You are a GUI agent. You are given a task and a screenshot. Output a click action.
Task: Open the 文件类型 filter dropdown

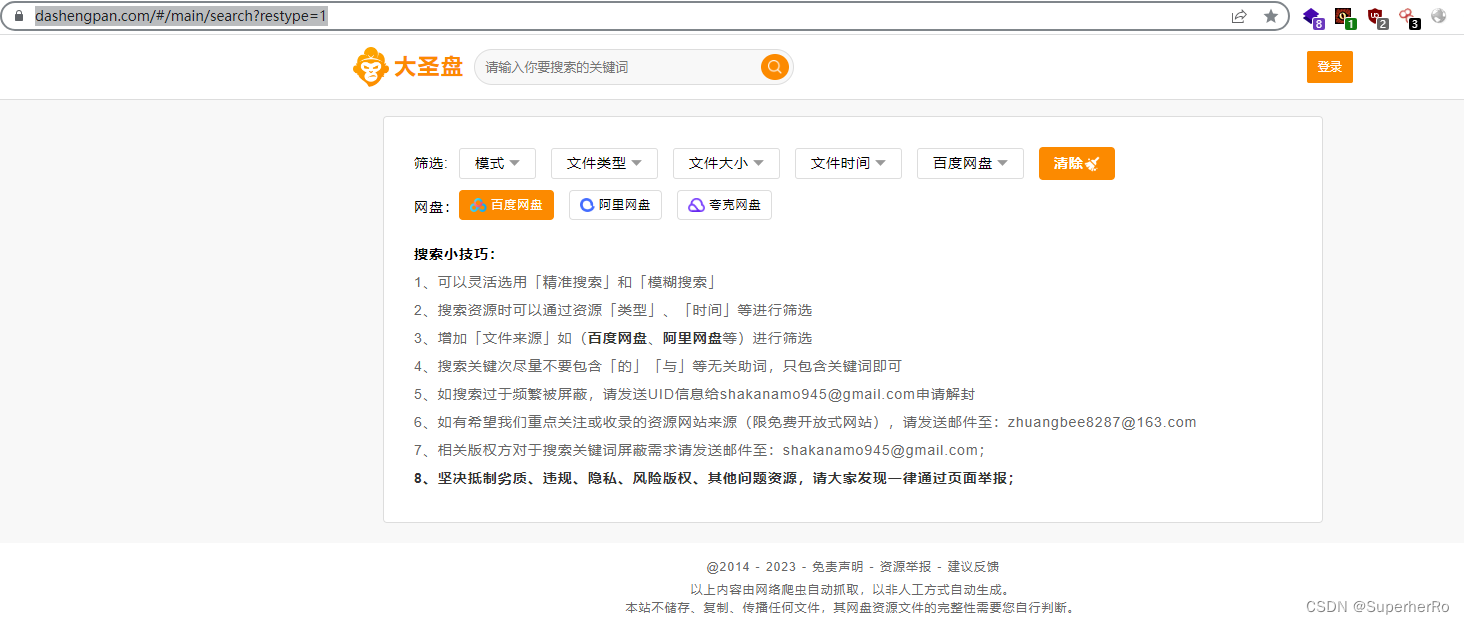point(604,163)
